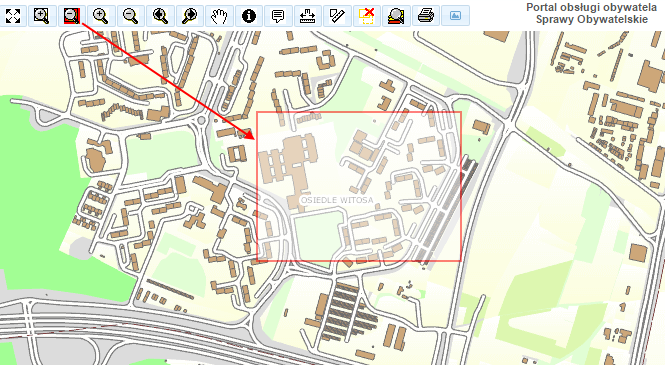Click the Portal obsługi obywatela heading
Image resolution: width=665 pixels, height=365 pixels.
coord(591,7)
